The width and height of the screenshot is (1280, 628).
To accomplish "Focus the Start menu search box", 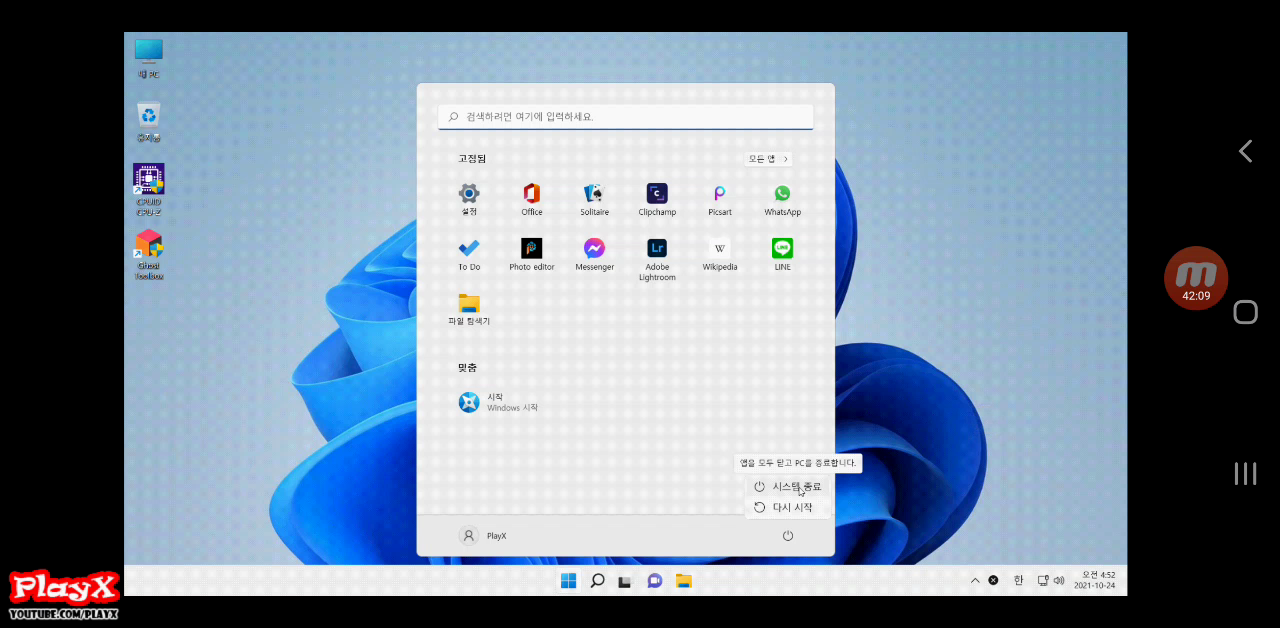I will (625, 116).
